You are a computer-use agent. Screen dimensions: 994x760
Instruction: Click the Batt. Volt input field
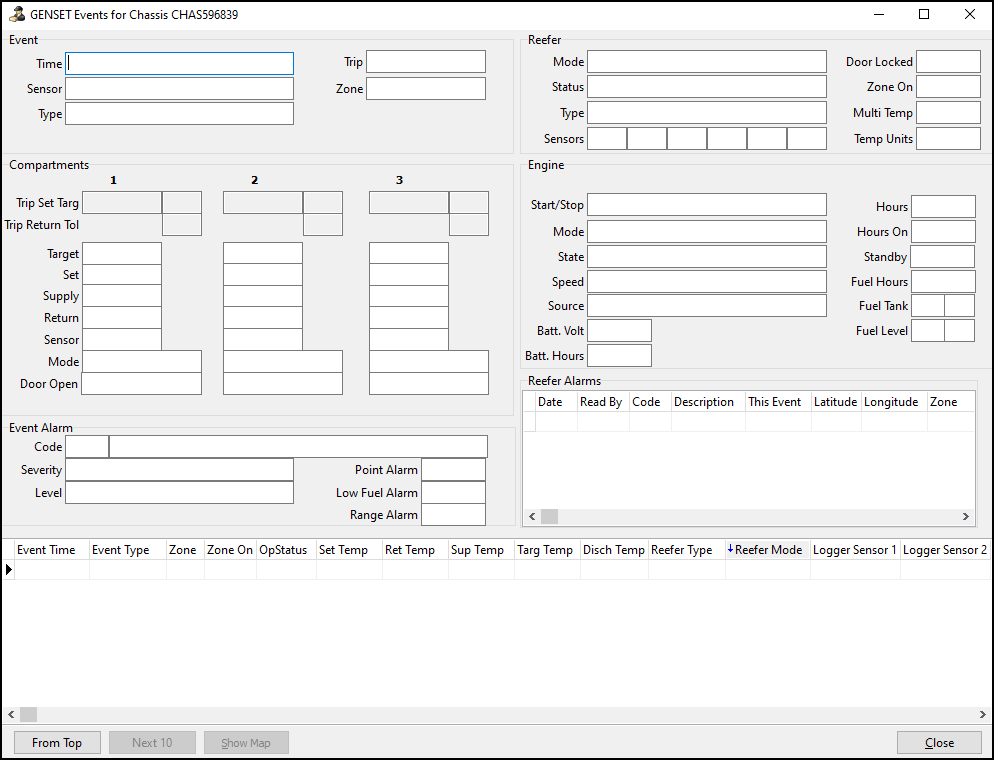[x=618, y=329]
